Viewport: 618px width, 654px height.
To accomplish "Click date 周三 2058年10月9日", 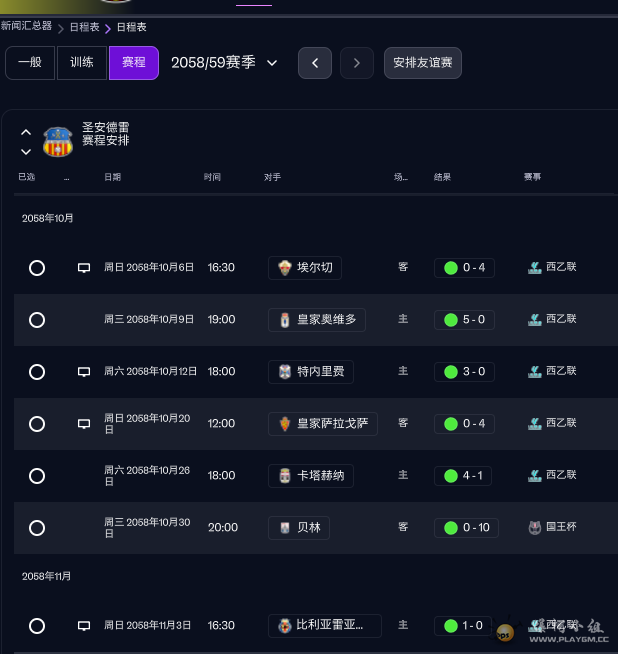I will pyautogui.click(x=149, y=320).
